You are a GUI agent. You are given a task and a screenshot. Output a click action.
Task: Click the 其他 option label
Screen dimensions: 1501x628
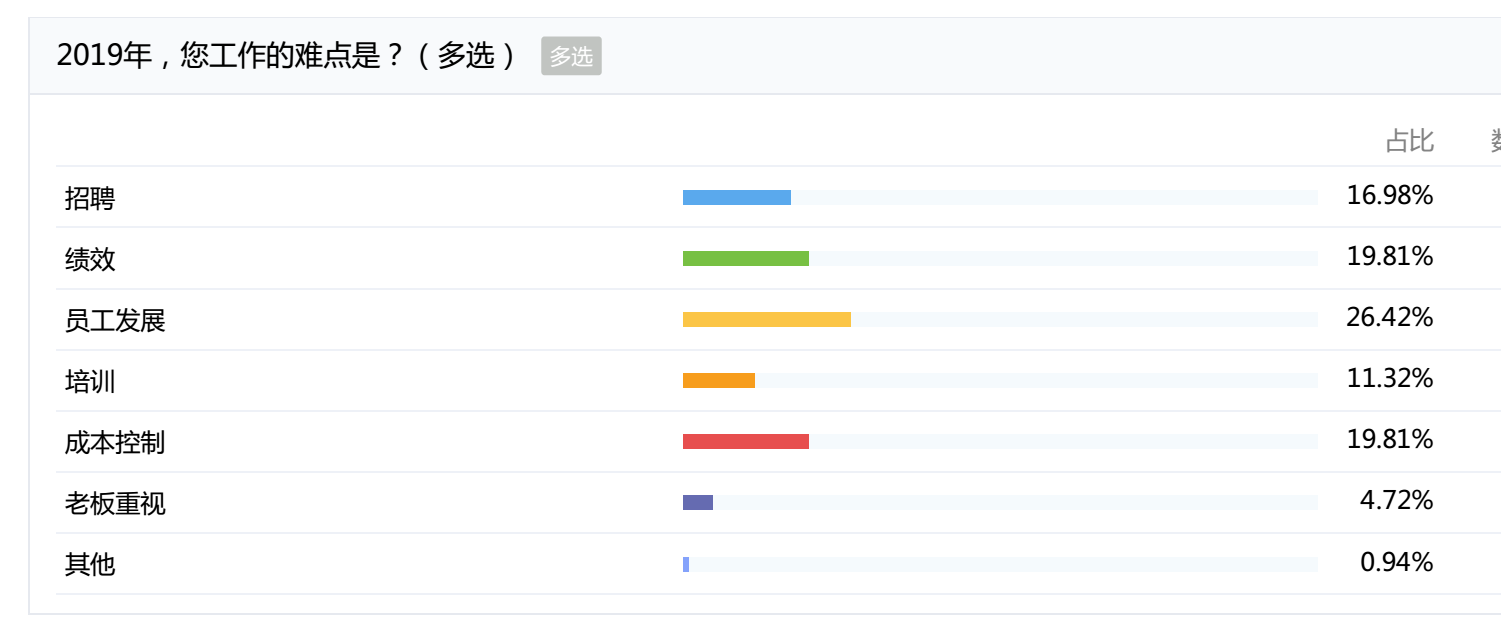click(90, 564)
